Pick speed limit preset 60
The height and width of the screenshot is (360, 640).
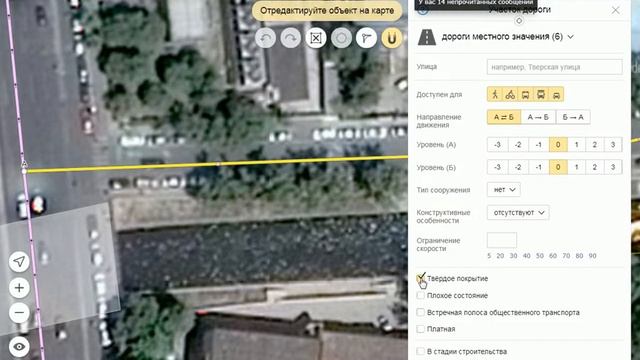[553, 256]
